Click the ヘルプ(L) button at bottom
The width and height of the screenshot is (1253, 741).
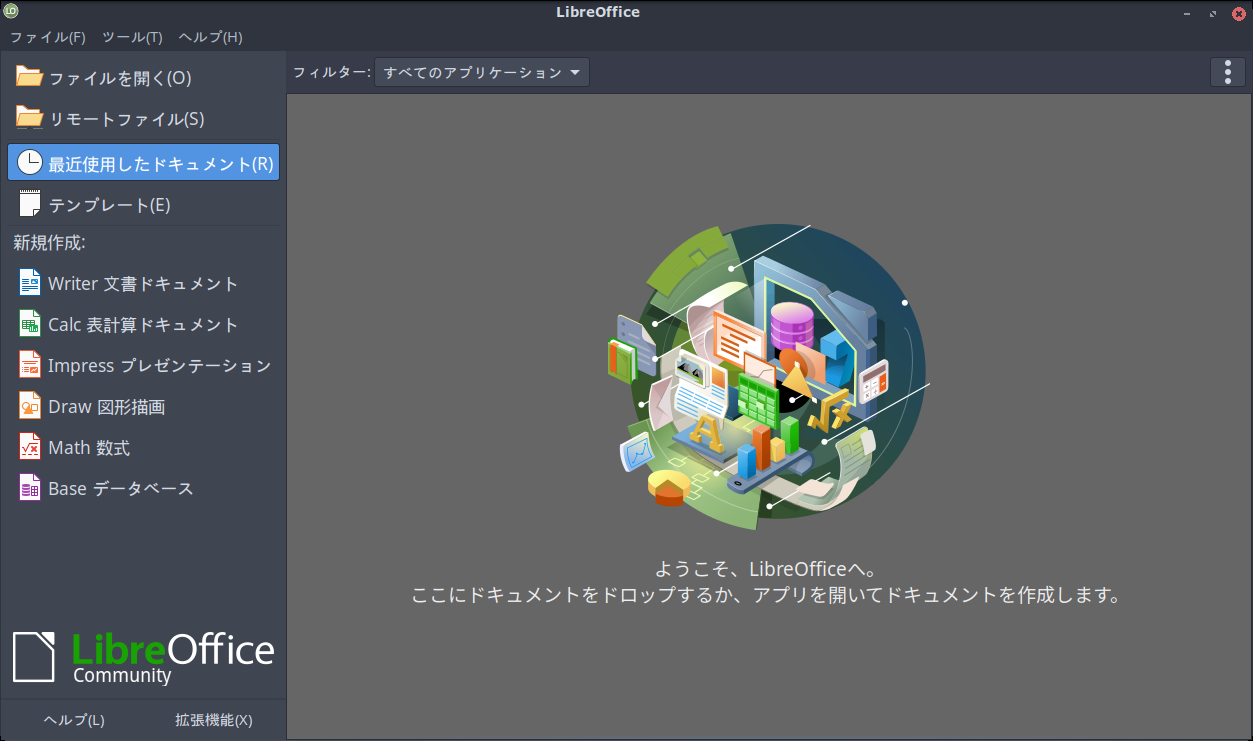74,720
